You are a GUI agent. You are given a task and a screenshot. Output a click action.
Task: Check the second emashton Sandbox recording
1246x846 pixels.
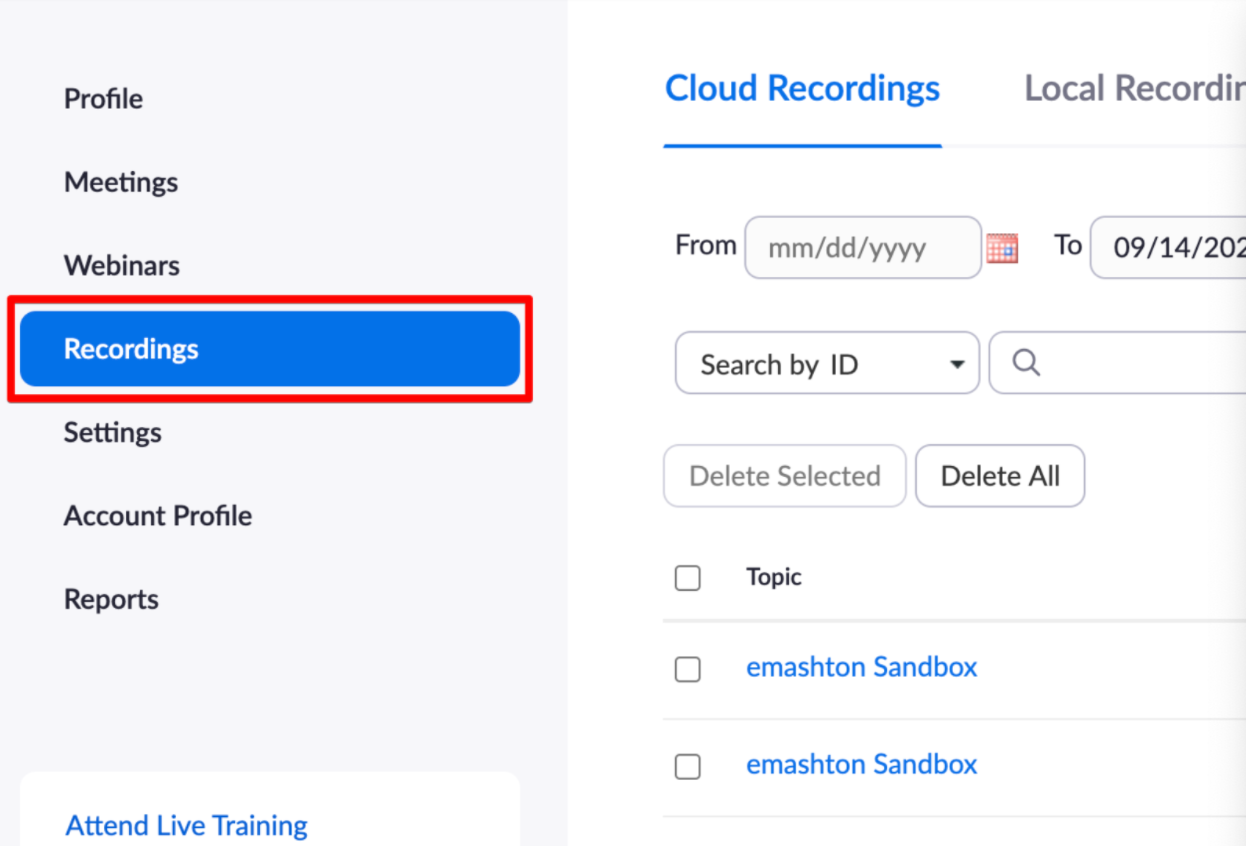(688, 766)
